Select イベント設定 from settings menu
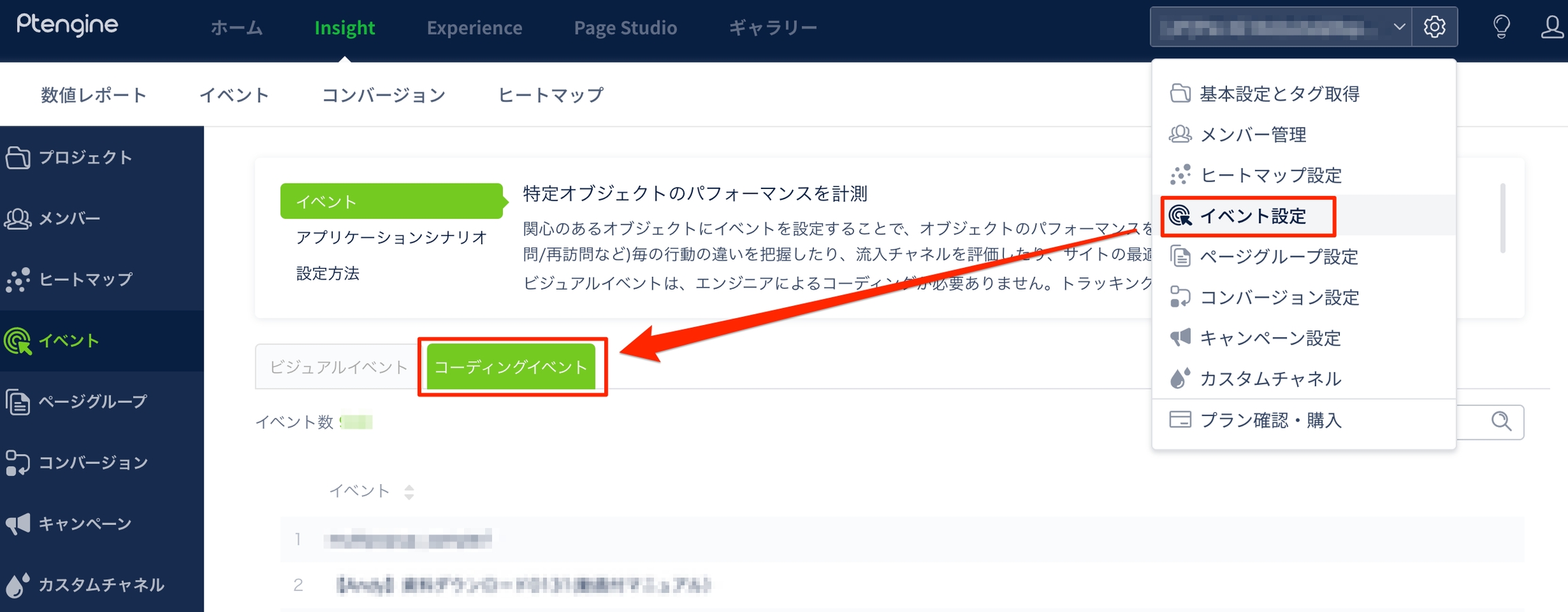The height and width of the screenshot is (612, 1568). 1252,216
